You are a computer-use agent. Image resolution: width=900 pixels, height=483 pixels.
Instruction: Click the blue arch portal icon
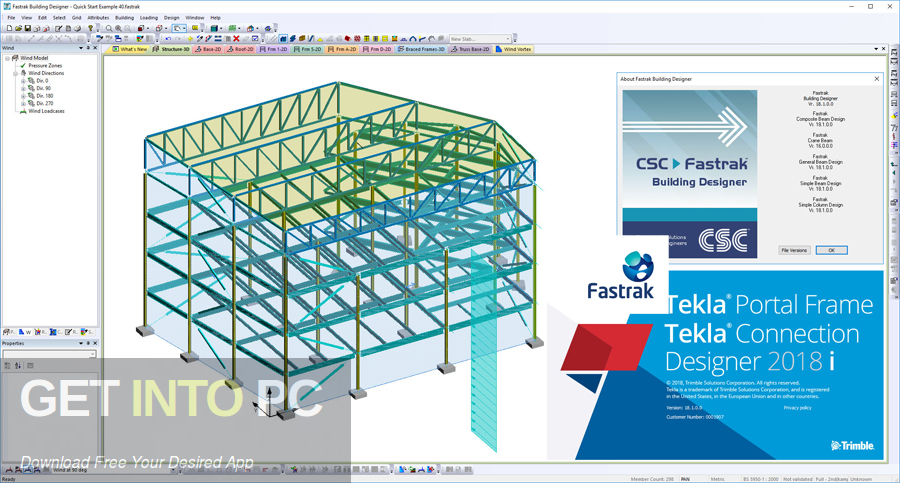413,39
